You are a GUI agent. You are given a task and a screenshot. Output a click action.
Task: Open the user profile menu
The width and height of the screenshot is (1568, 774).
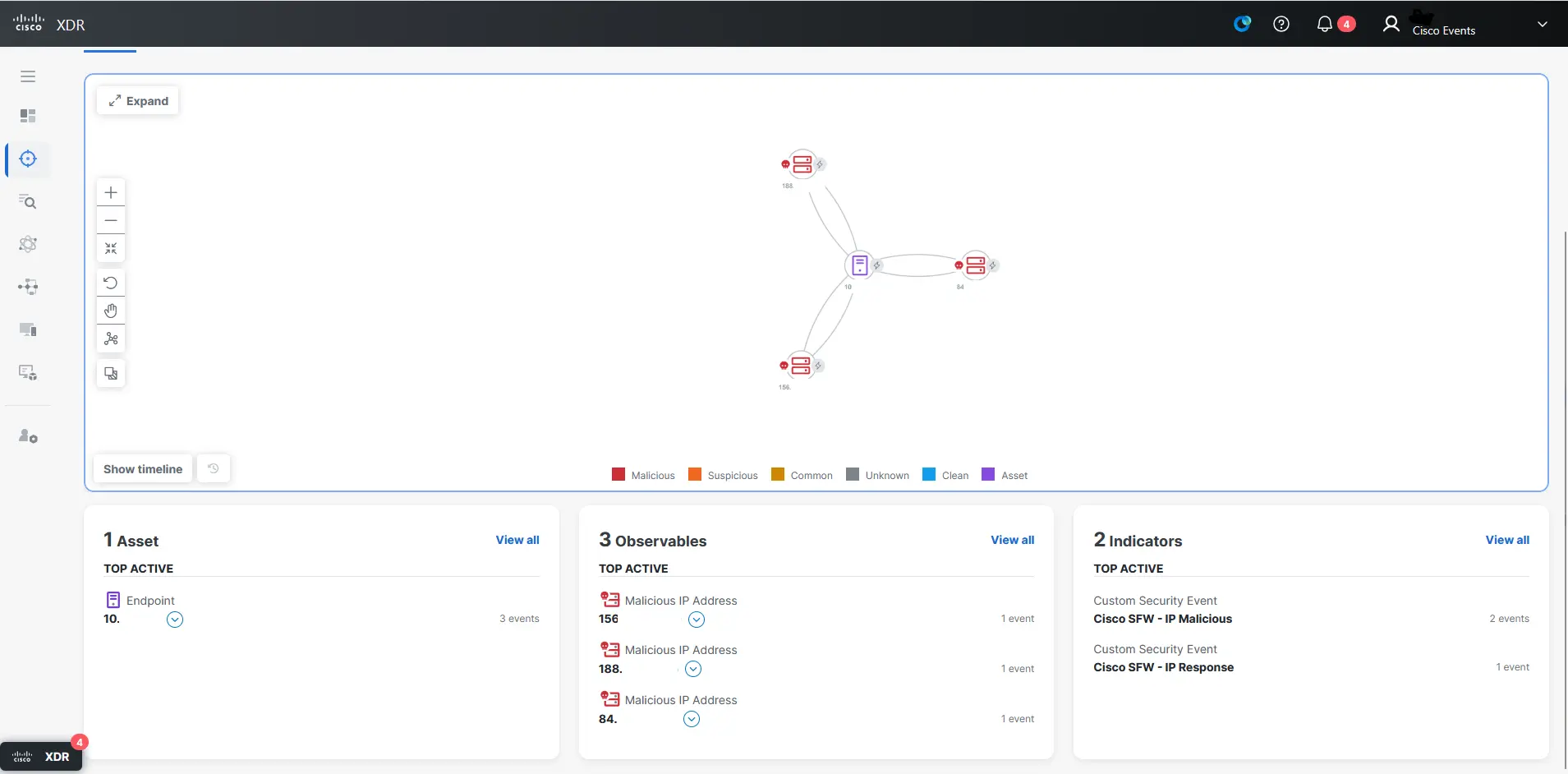(1390, 23)
